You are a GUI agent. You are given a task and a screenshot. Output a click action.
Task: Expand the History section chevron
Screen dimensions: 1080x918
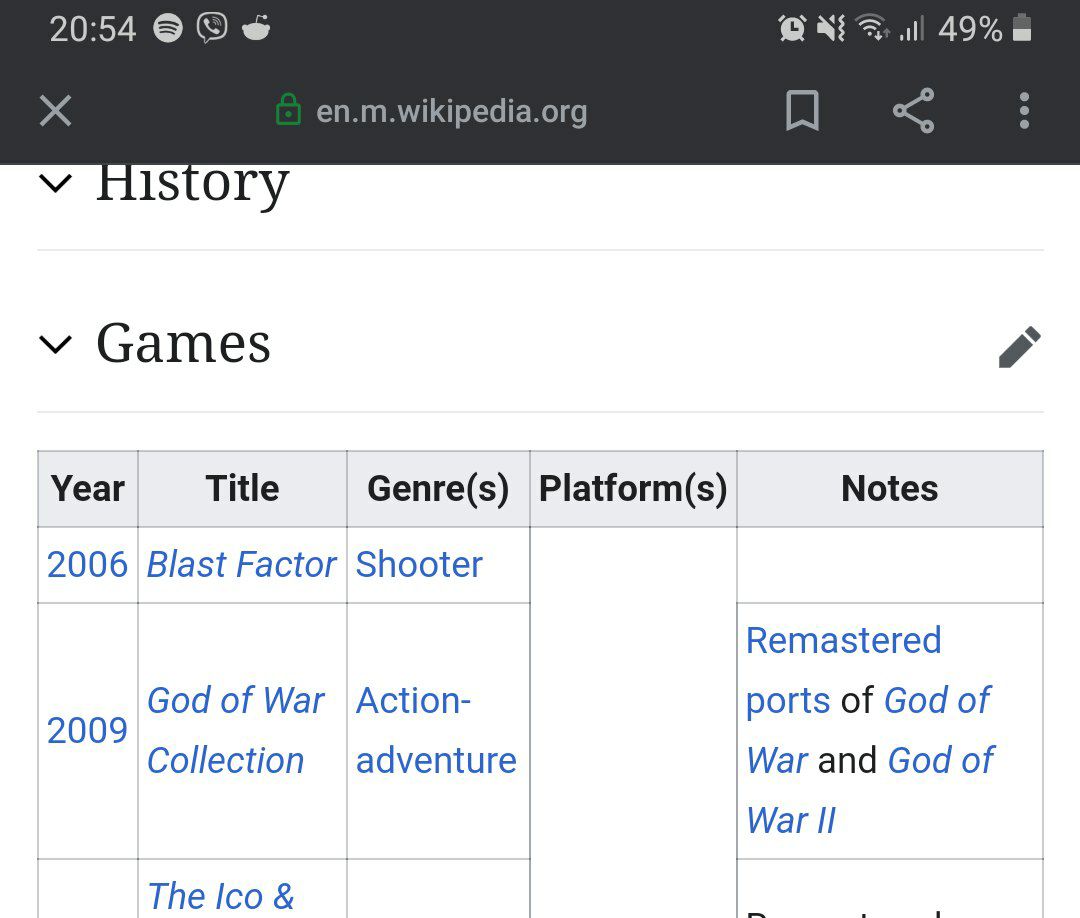pos(56,183)
